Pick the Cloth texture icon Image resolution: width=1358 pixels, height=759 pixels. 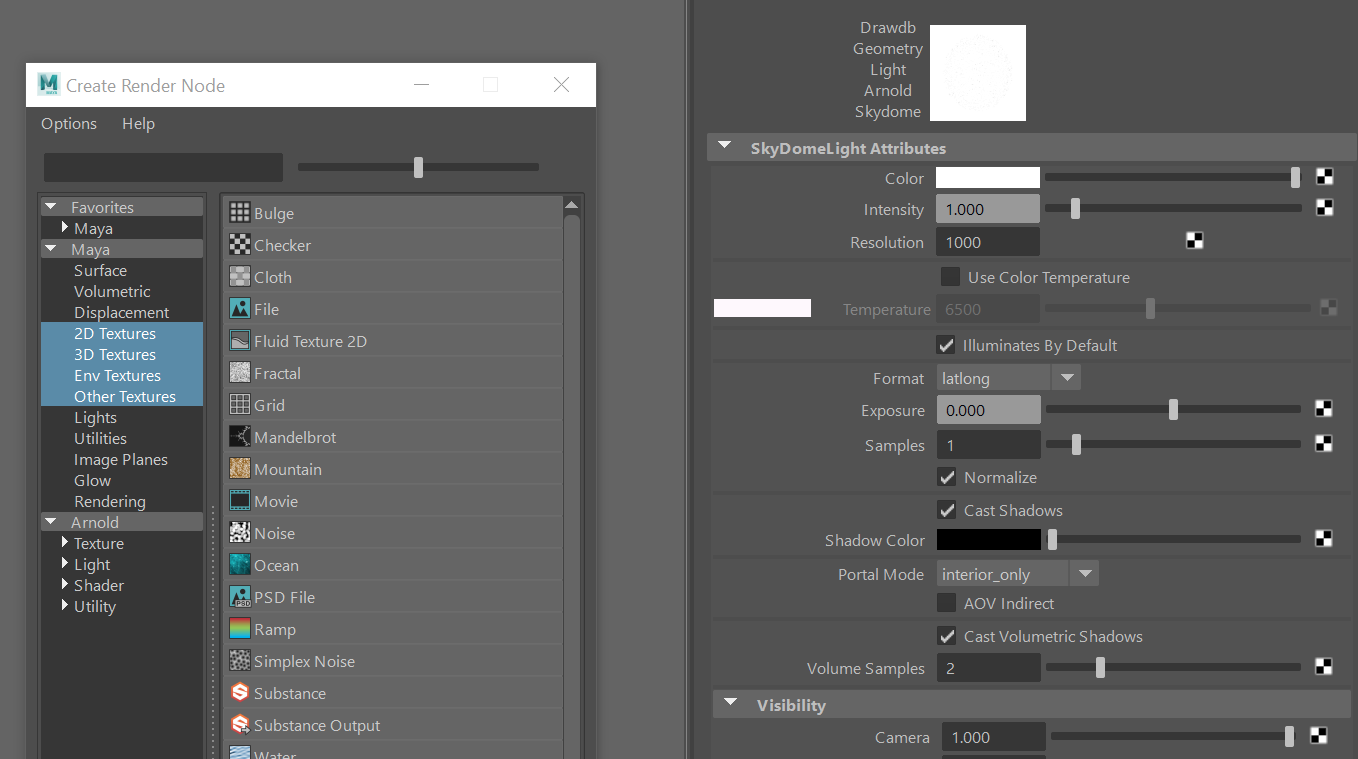pyautogui.click(x=239, y=277)
